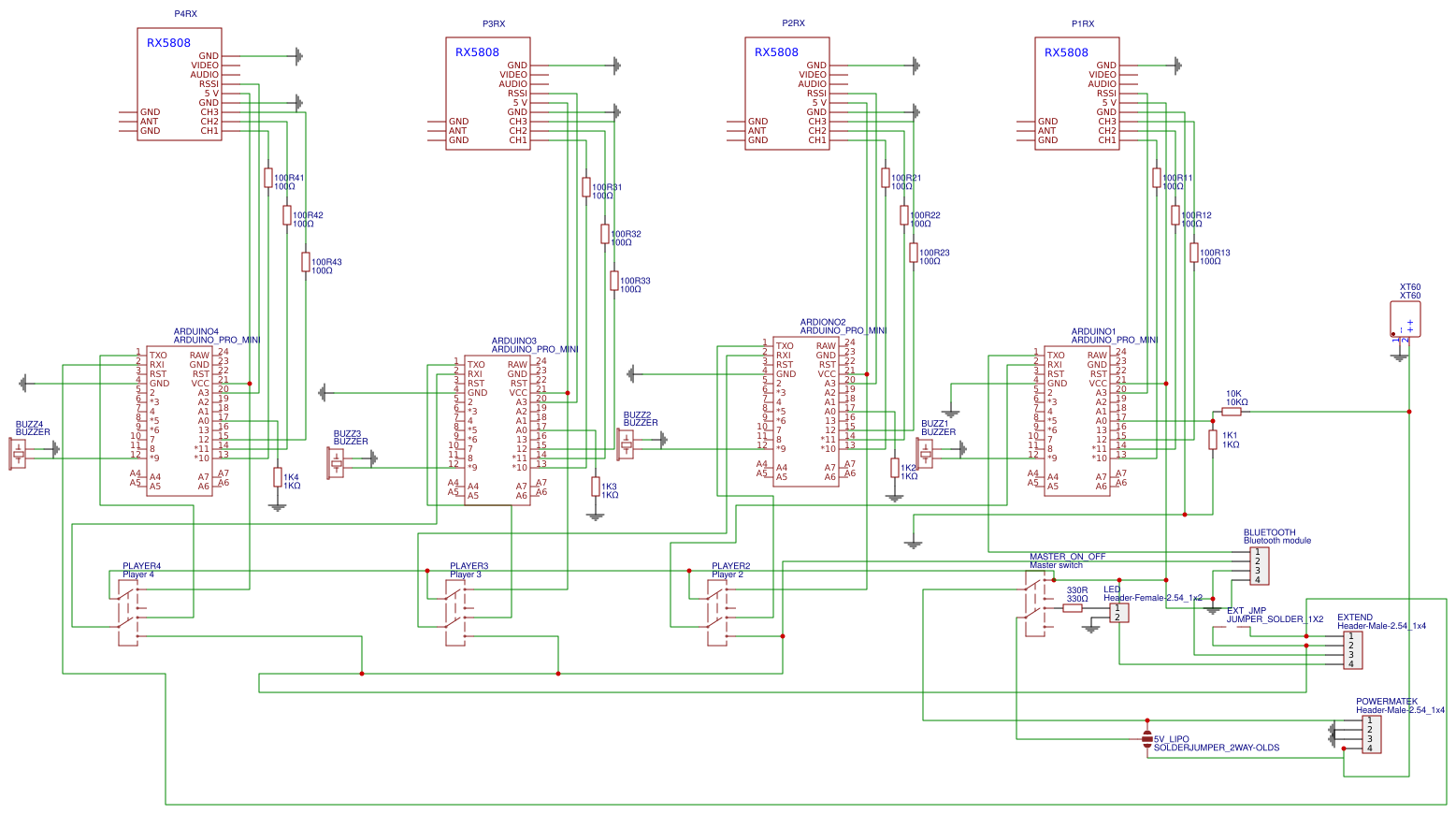Click the 330R resistor near the LED header
1456x814 pixels.
coord(1071,608)
